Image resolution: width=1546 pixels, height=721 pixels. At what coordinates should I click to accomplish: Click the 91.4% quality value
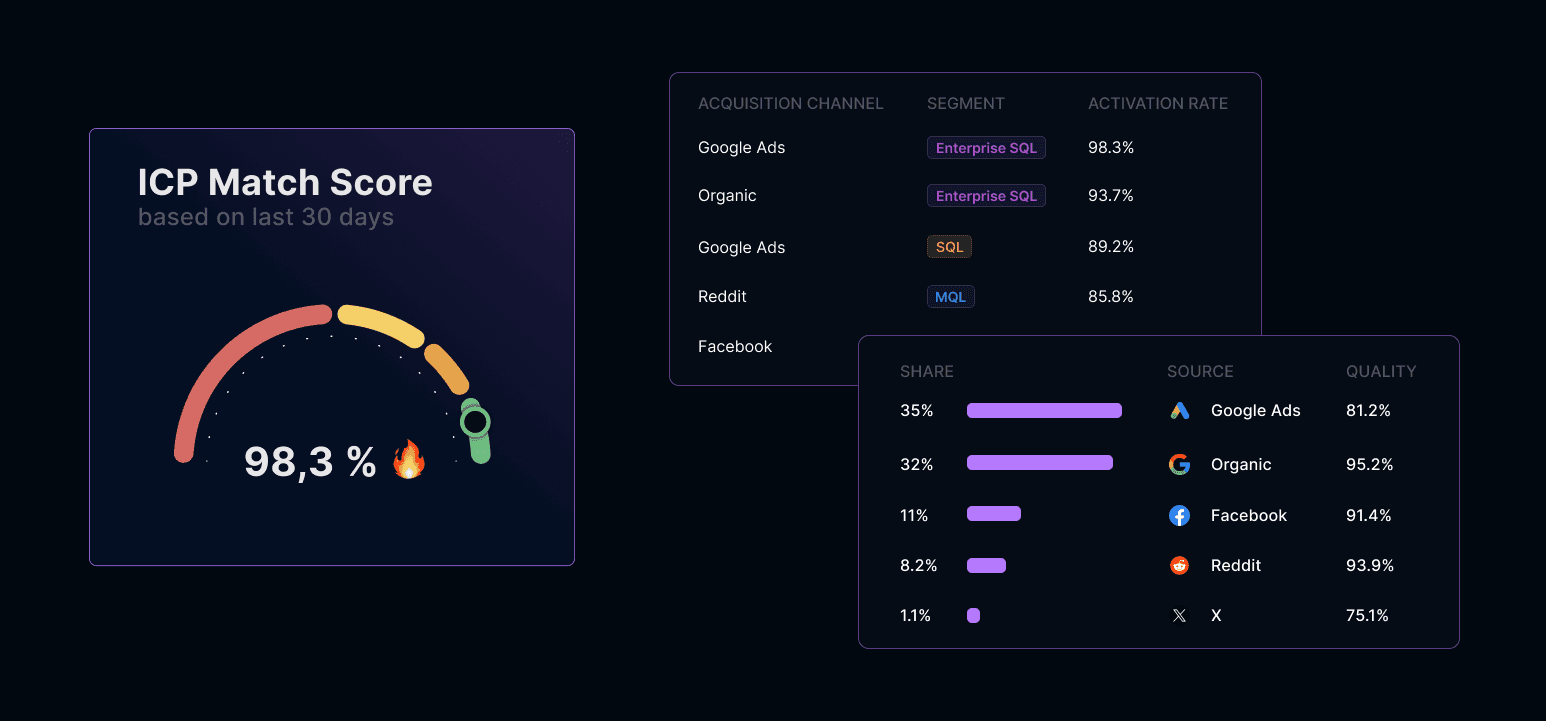tap(1369, 516)
